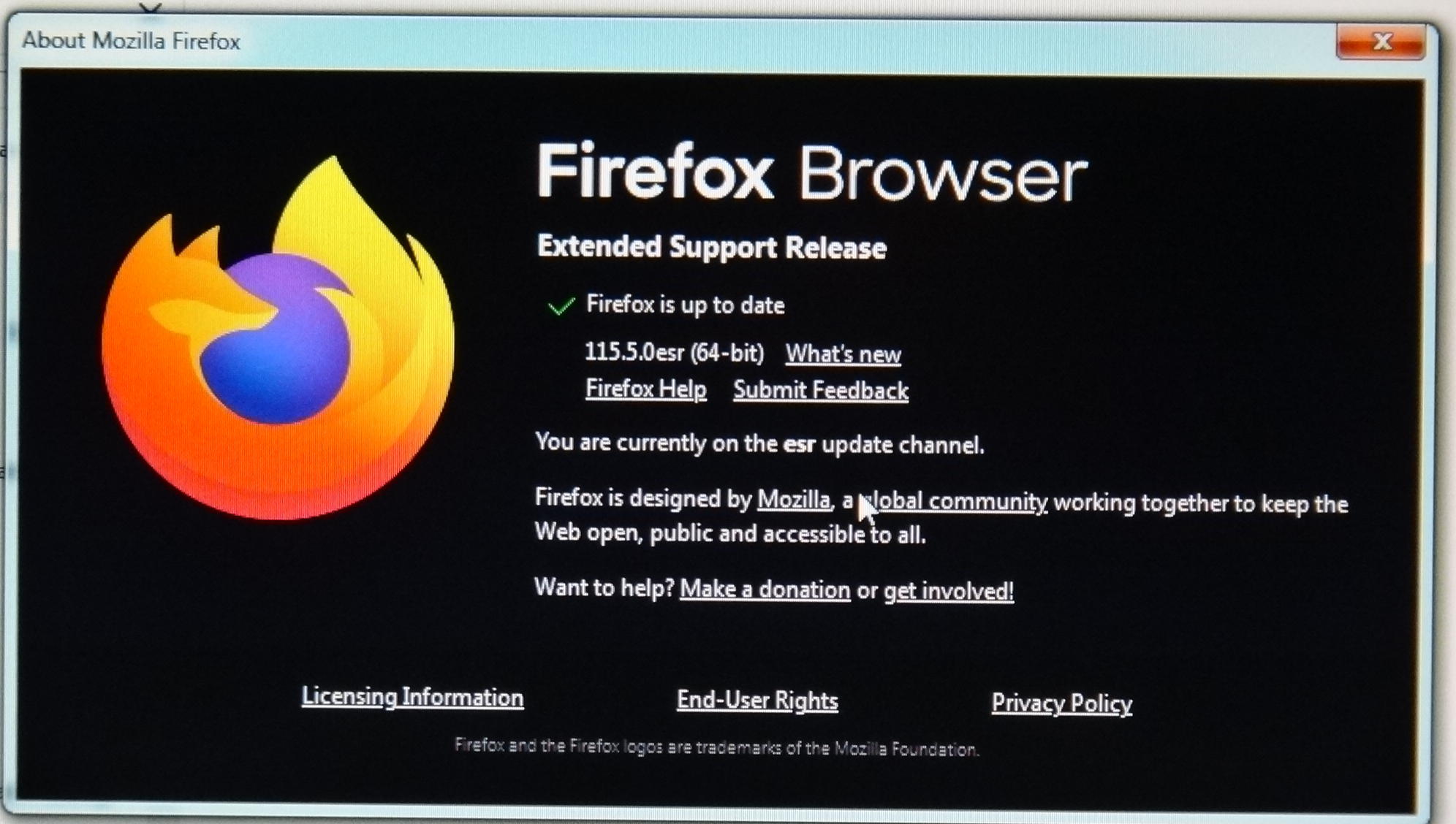1456x824 pixels.
Task: Click the Extended Support Release subtitle
Action: click(x=711, y=247)
